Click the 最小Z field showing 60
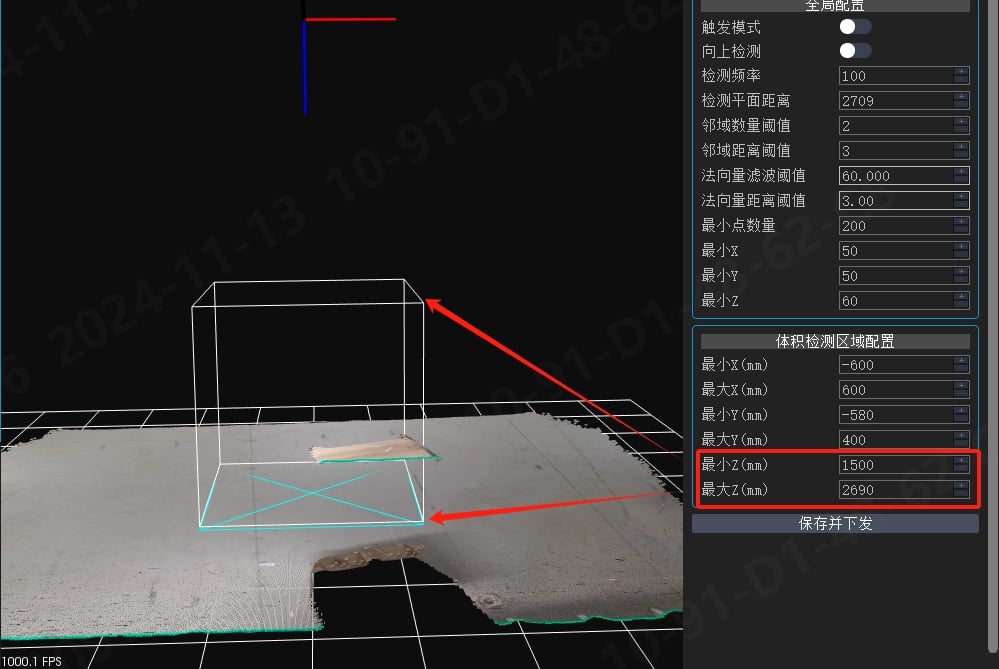Image resolution: width=999 pixels, height=669 pixels. point(903,301)
